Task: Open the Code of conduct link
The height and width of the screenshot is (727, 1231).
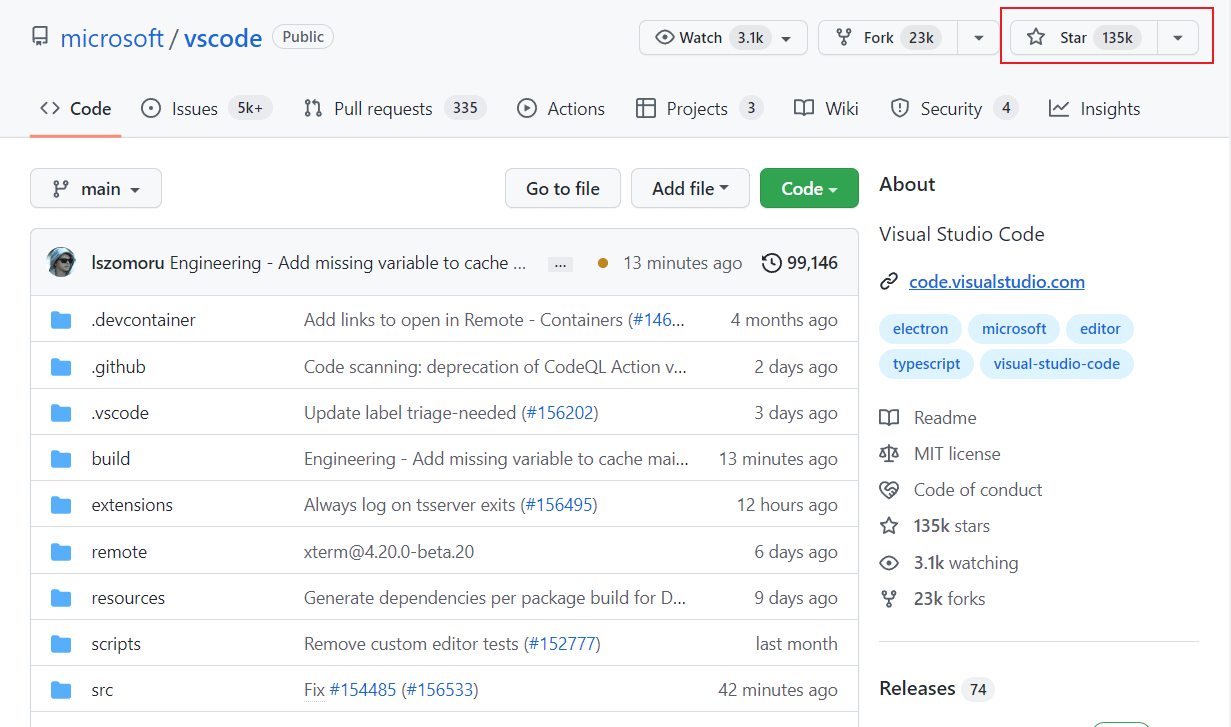Action: pyautogui.click(x=961, y=490)
